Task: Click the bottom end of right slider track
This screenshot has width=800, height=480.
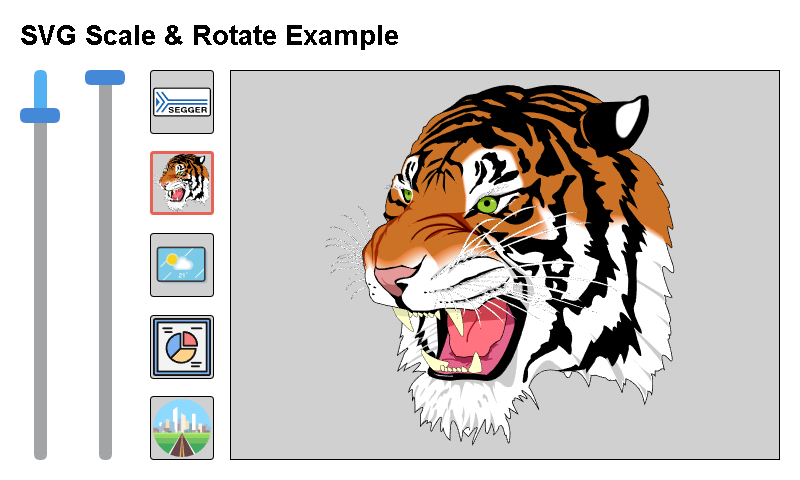Action: tap(105, 452)
